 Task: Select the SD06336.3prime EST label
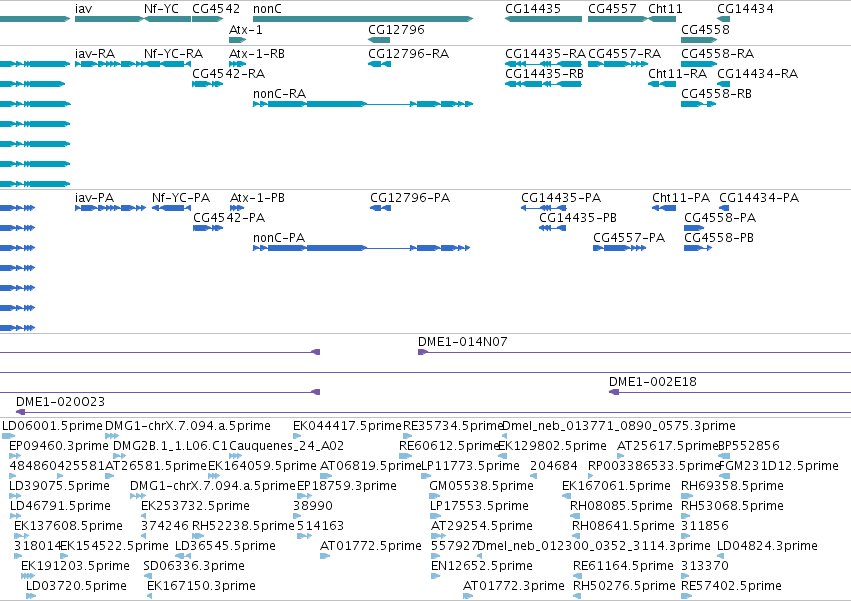tap(194, 566)
